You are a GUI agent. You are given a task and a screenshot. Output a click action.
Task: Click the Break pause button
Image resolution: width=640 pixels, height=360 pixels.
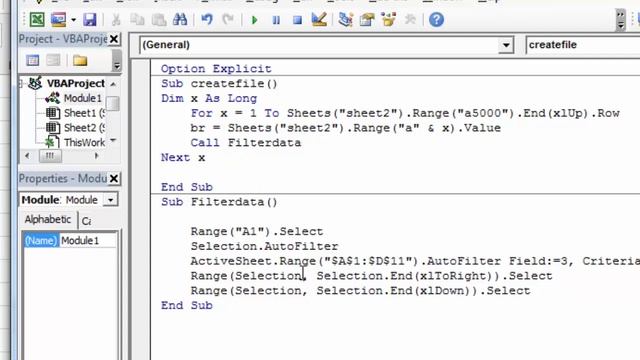pos(276,20)
